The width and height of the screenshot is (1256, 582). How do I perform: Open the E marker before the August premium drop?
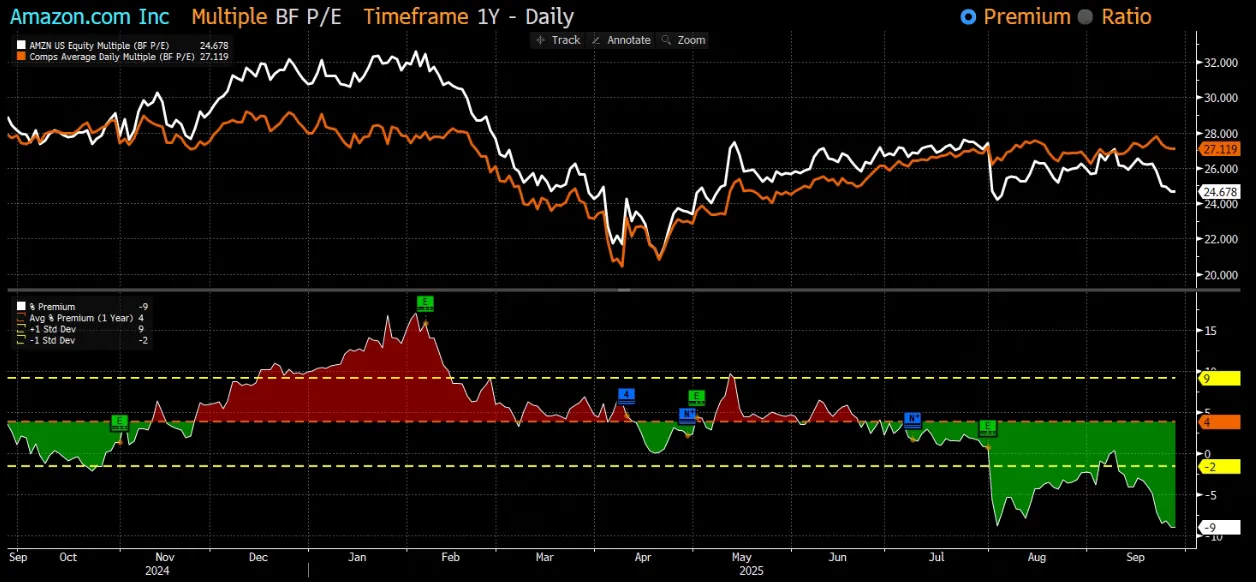click(x=988, y=428)
